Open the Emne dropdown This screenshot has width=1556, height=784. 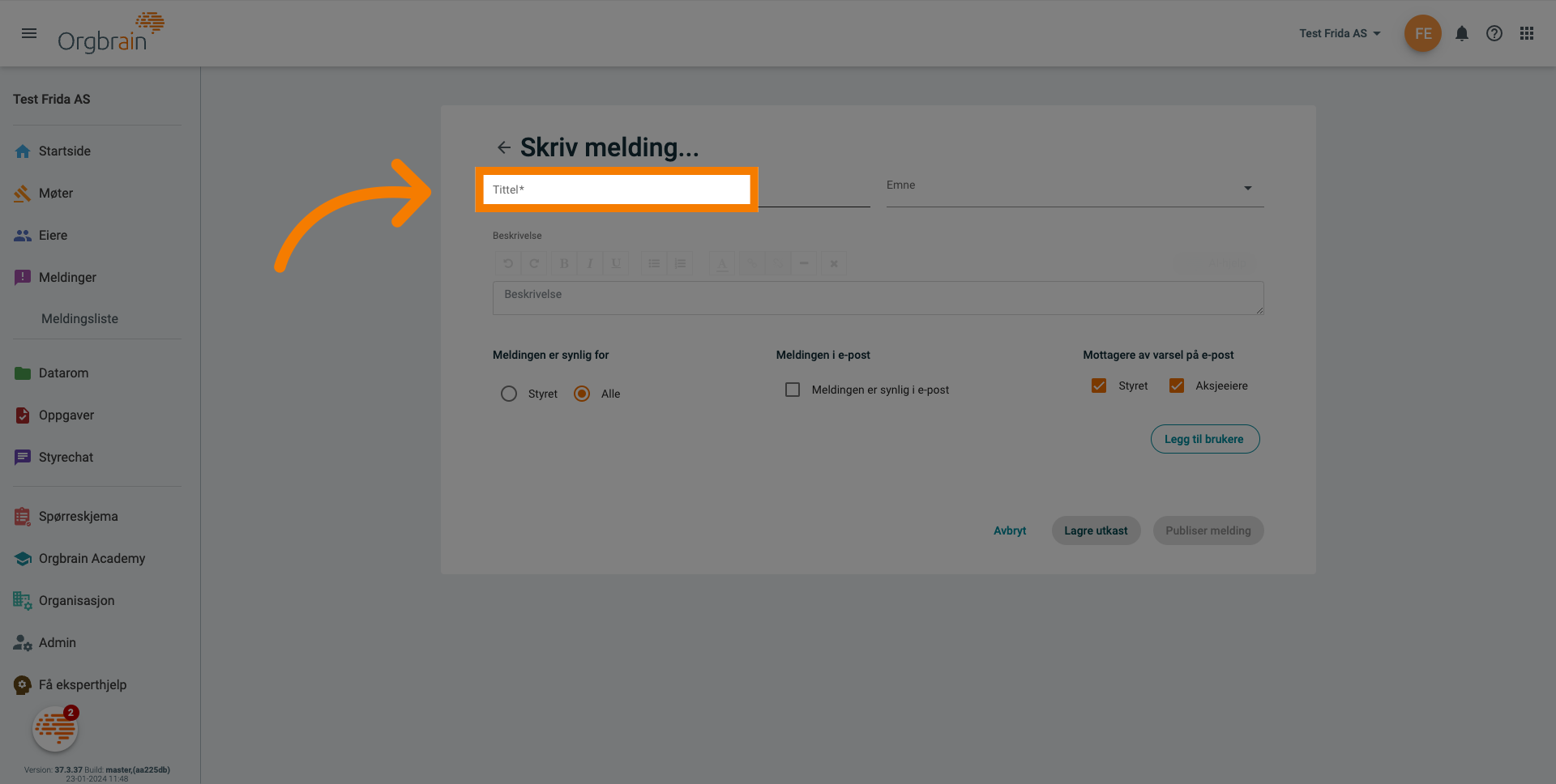1075,188
